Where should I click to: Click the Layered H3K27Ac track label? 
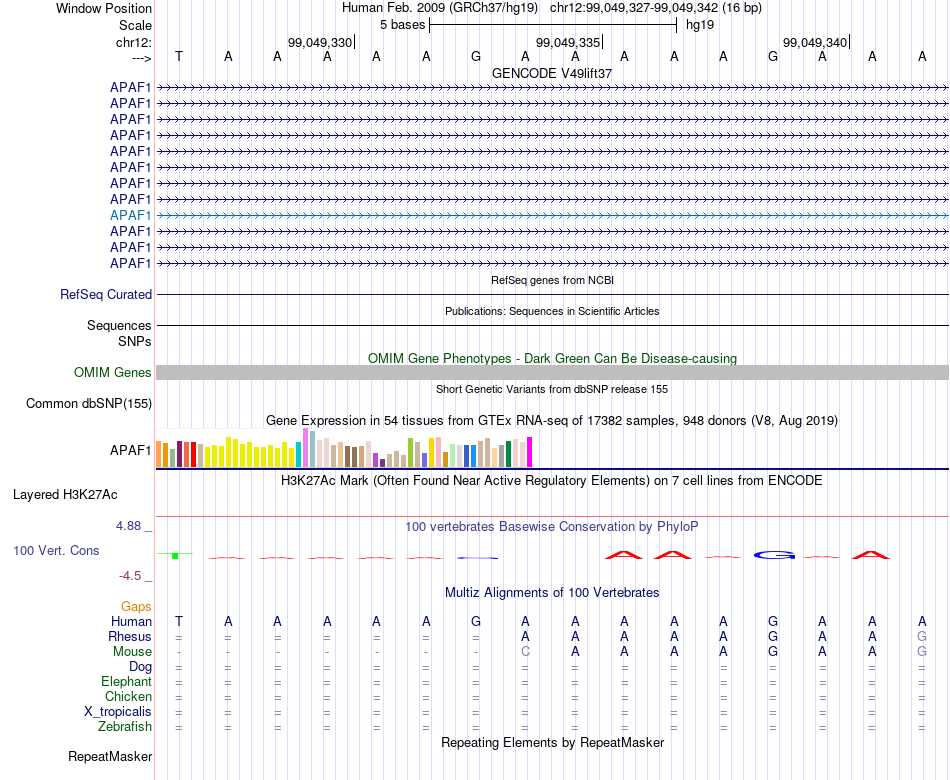coord(65,495)
